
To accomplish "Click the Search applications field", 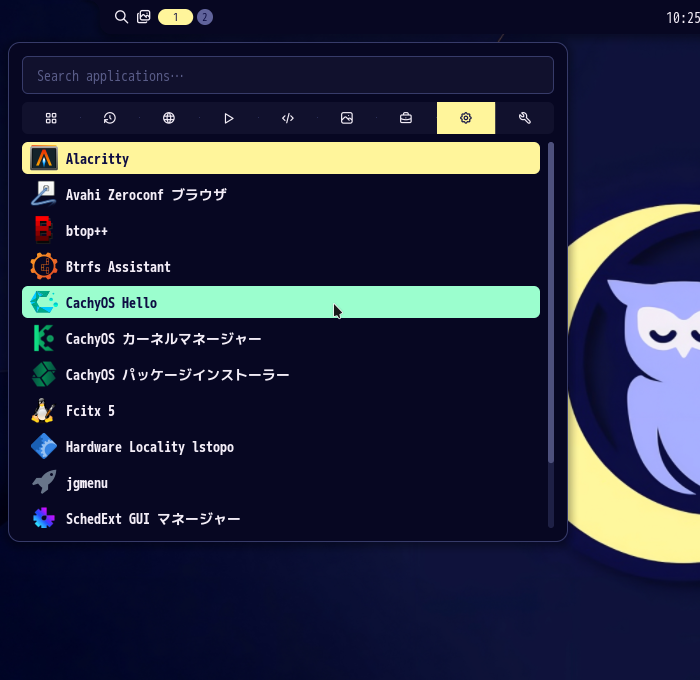I will (x=288, y=75).
